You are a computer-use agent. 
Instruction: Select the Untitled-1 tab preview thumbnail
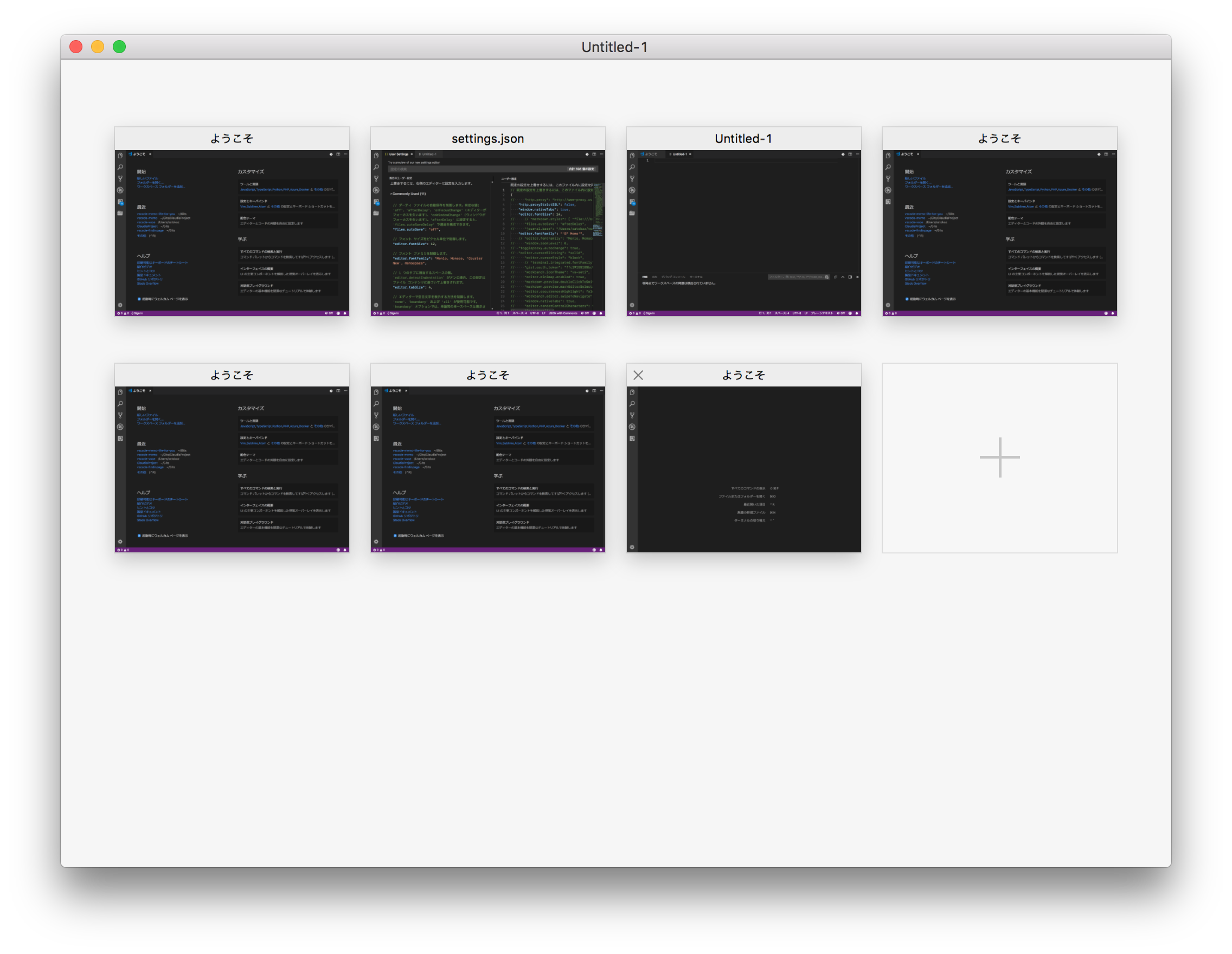coord(743,233)
